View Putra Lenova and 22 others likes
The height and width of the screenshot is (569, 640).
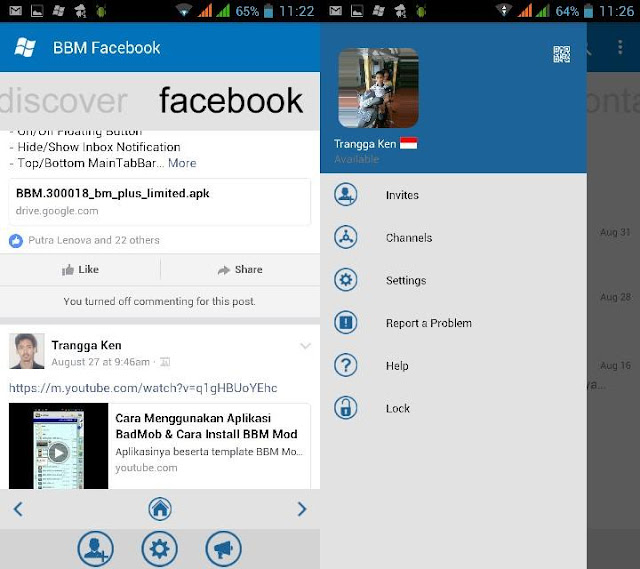[94, 240]
